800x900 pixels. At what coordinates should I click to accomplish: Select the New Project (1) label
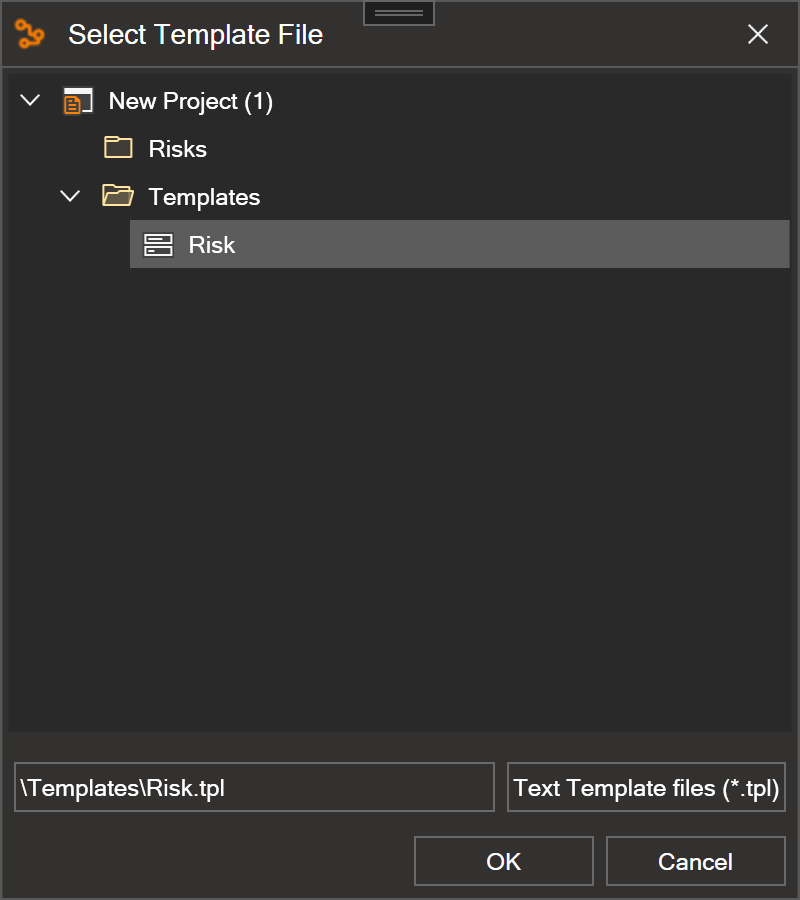pyautogui.click(x=191, y=102)
